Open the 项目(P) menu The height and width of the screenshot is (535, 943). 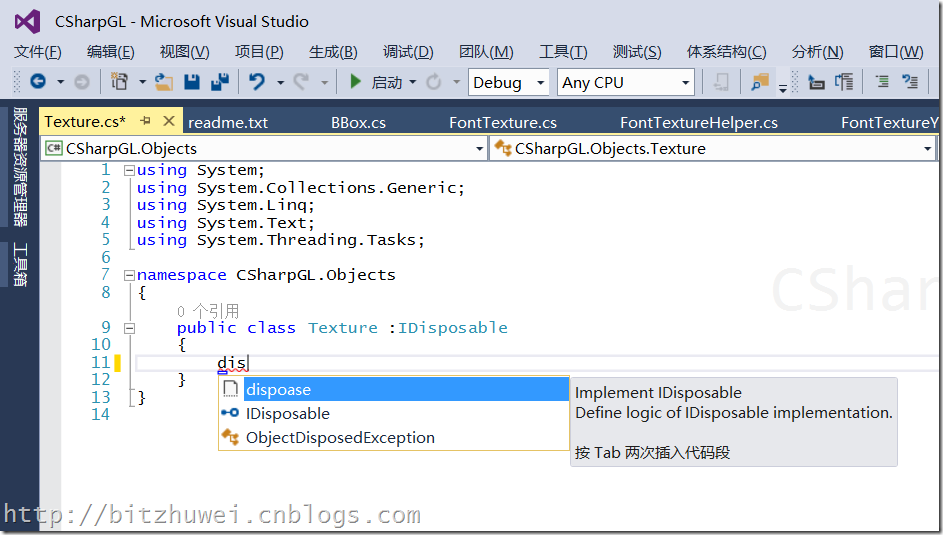(259, 52)
